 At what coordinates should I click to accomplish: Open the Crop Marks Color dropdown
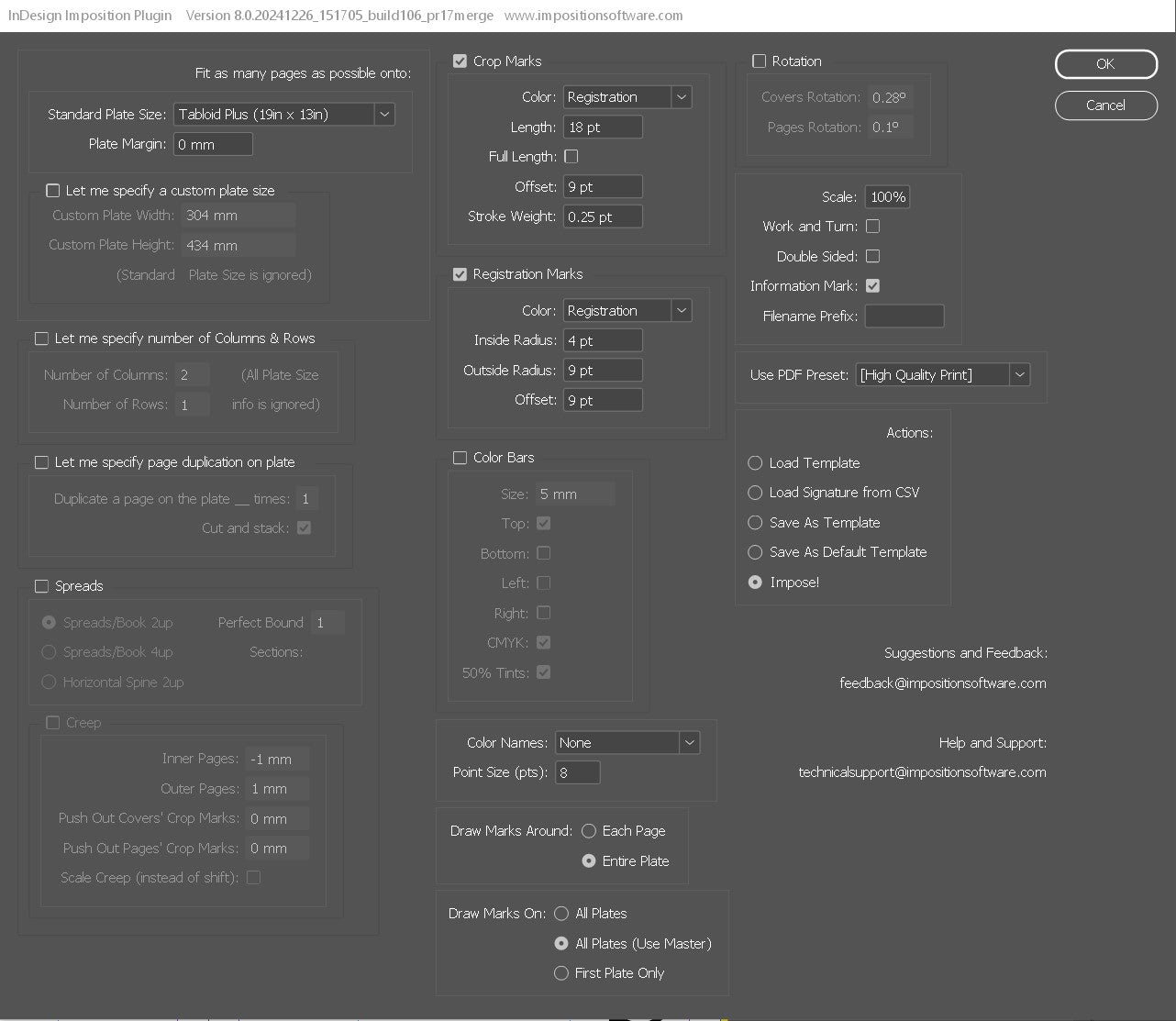(682, 96)
